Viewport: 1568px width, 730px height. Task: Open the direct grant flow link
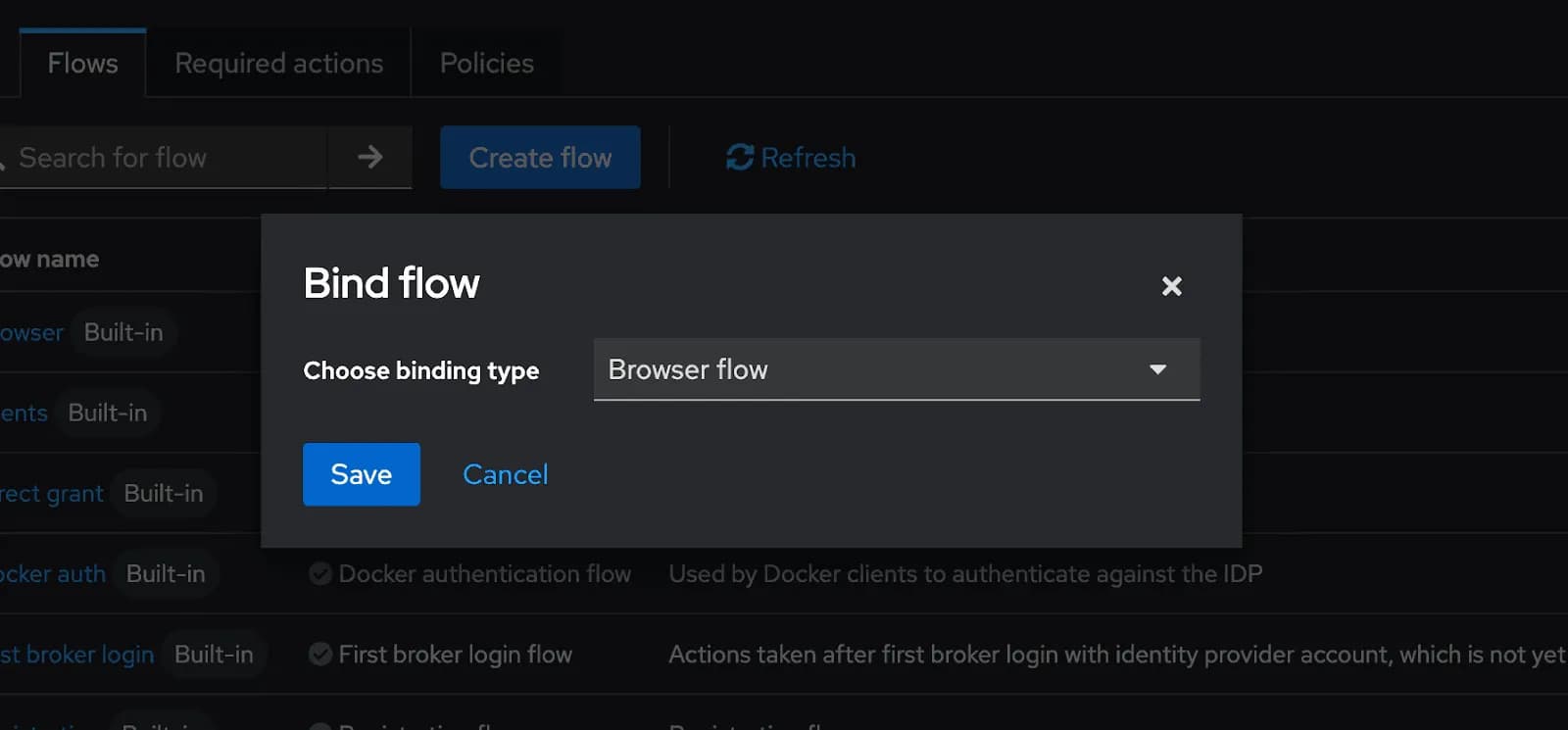point(51,493)
